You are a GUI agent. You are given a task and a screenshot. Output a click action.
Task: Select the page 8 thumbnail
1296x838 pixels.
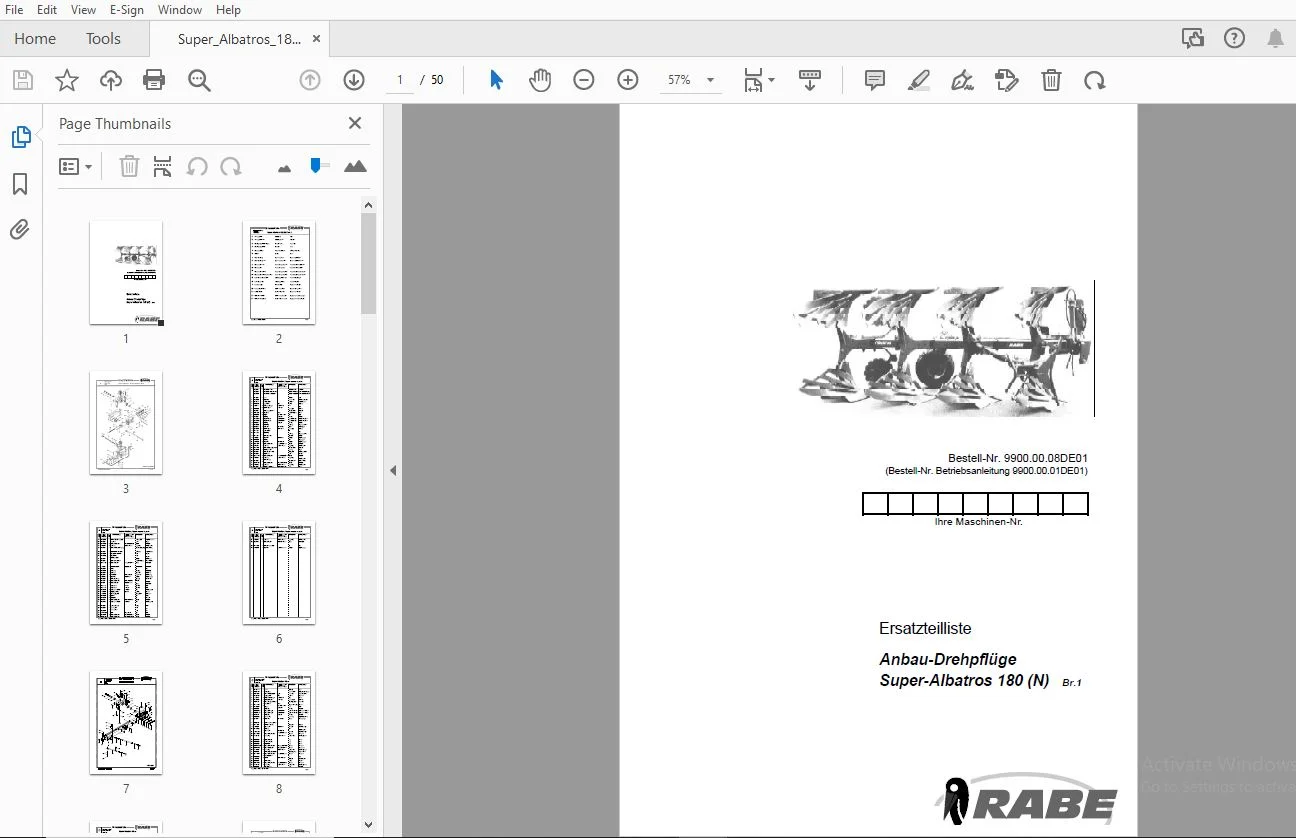coord(279,723)
